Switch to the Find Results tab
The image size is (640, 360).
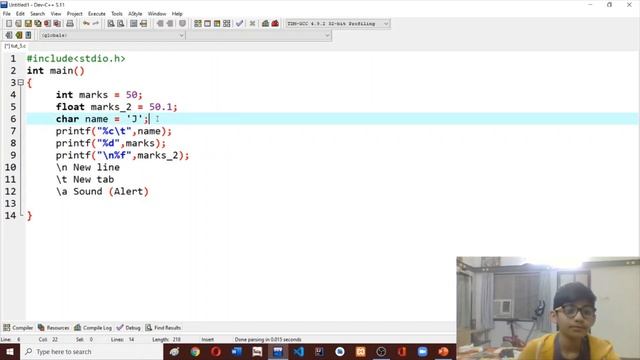pos(163,327)
